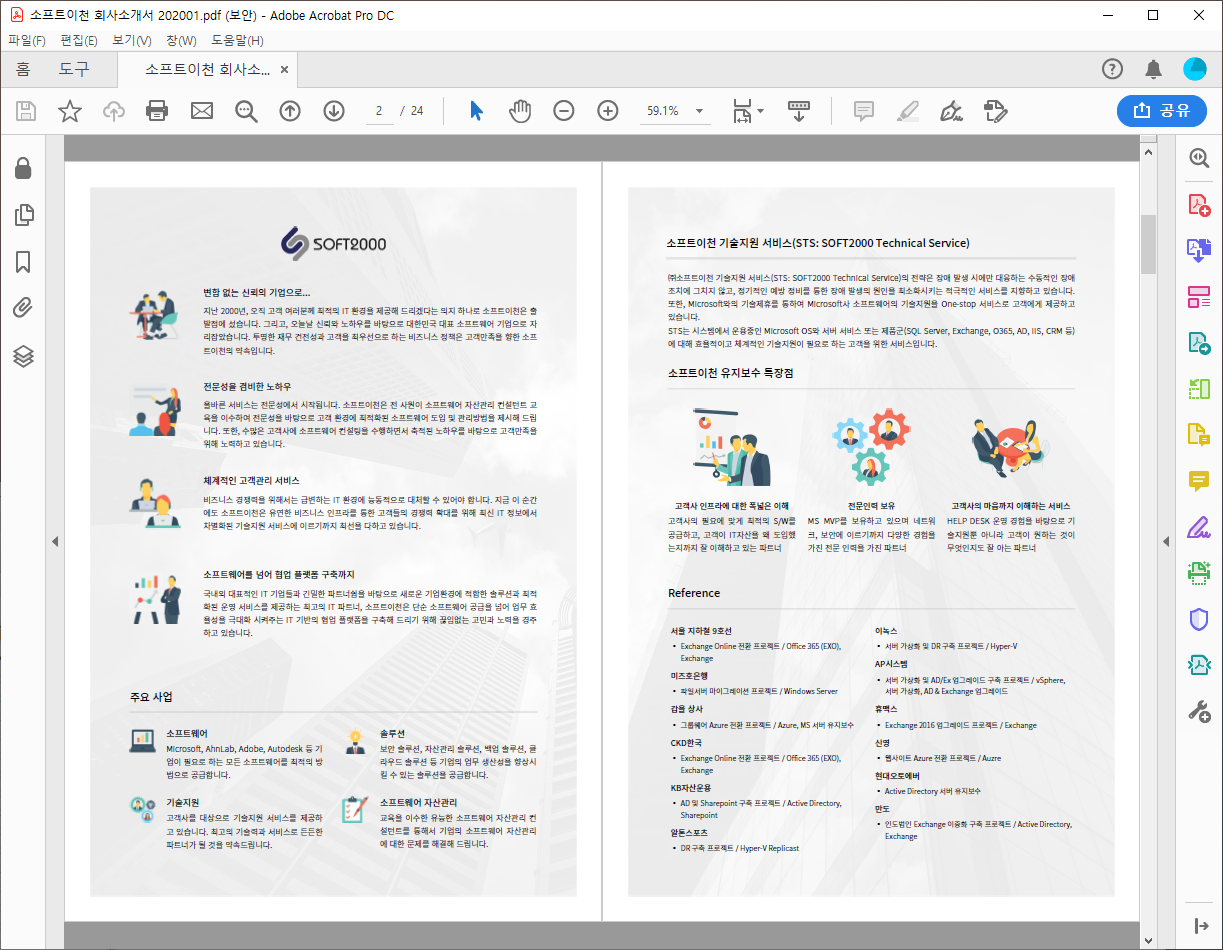Open the fit page options dropdown

pyautogui.click(x=762, y=111)
